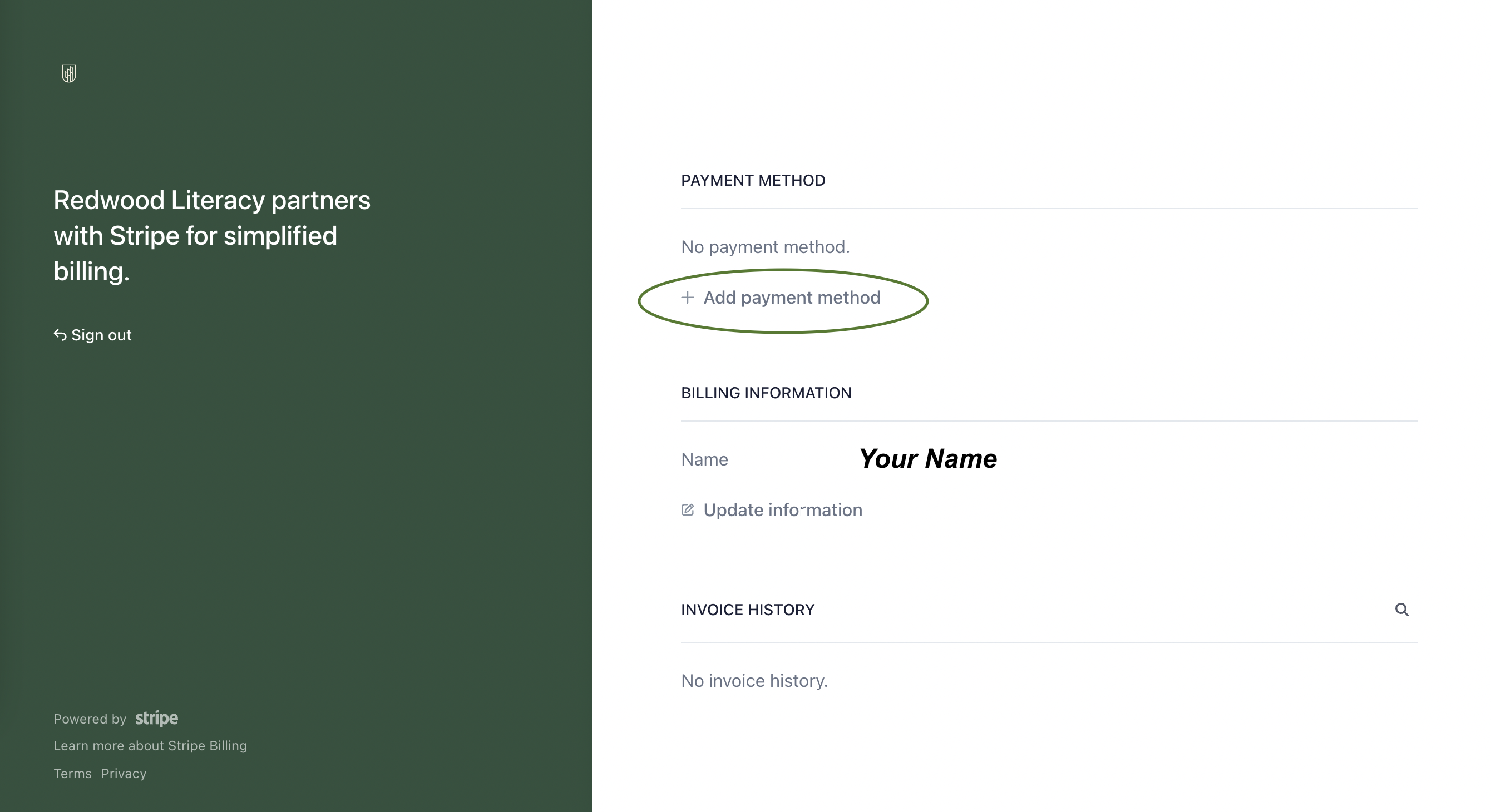Click the Stripe wordmark logo
Viewport: 1491px width, 812px height.
coord(156,718)
